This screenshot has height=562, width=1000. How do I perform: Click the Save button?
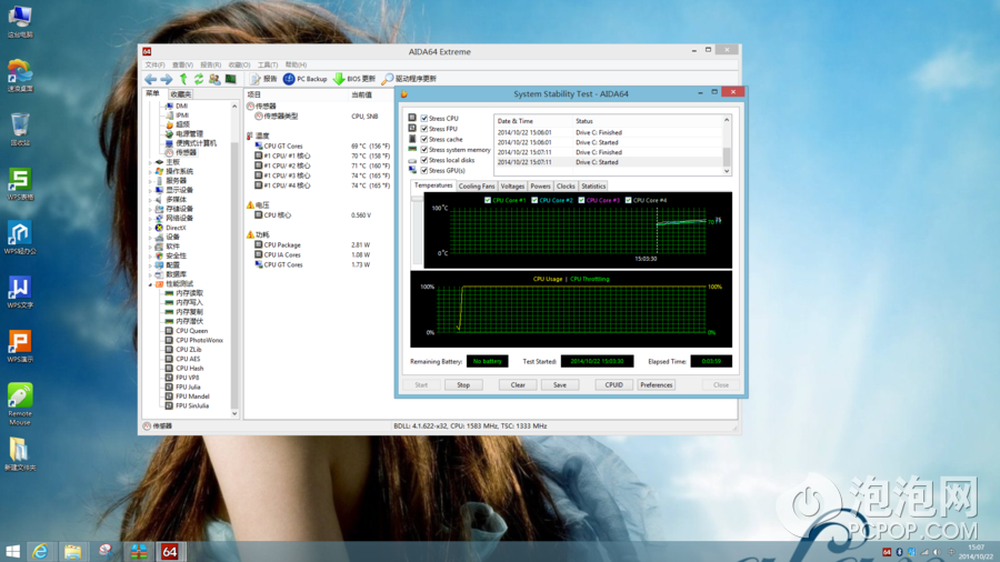coord(559,385)
